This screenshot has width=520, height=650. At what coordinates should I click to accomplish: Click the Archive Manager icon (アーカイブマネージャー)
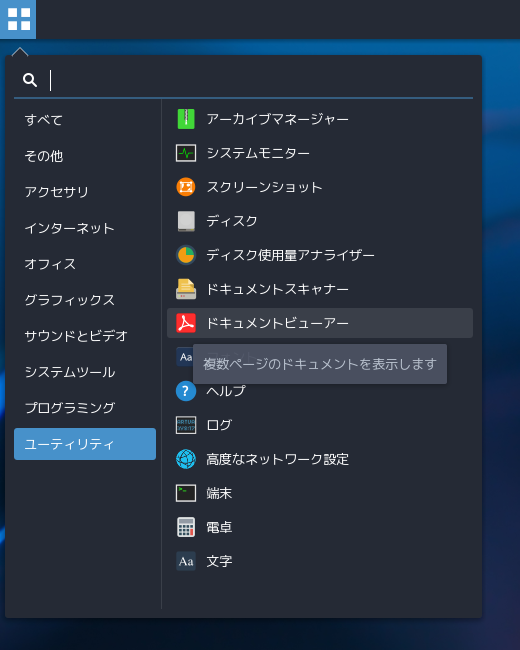[x=186, y=119]
